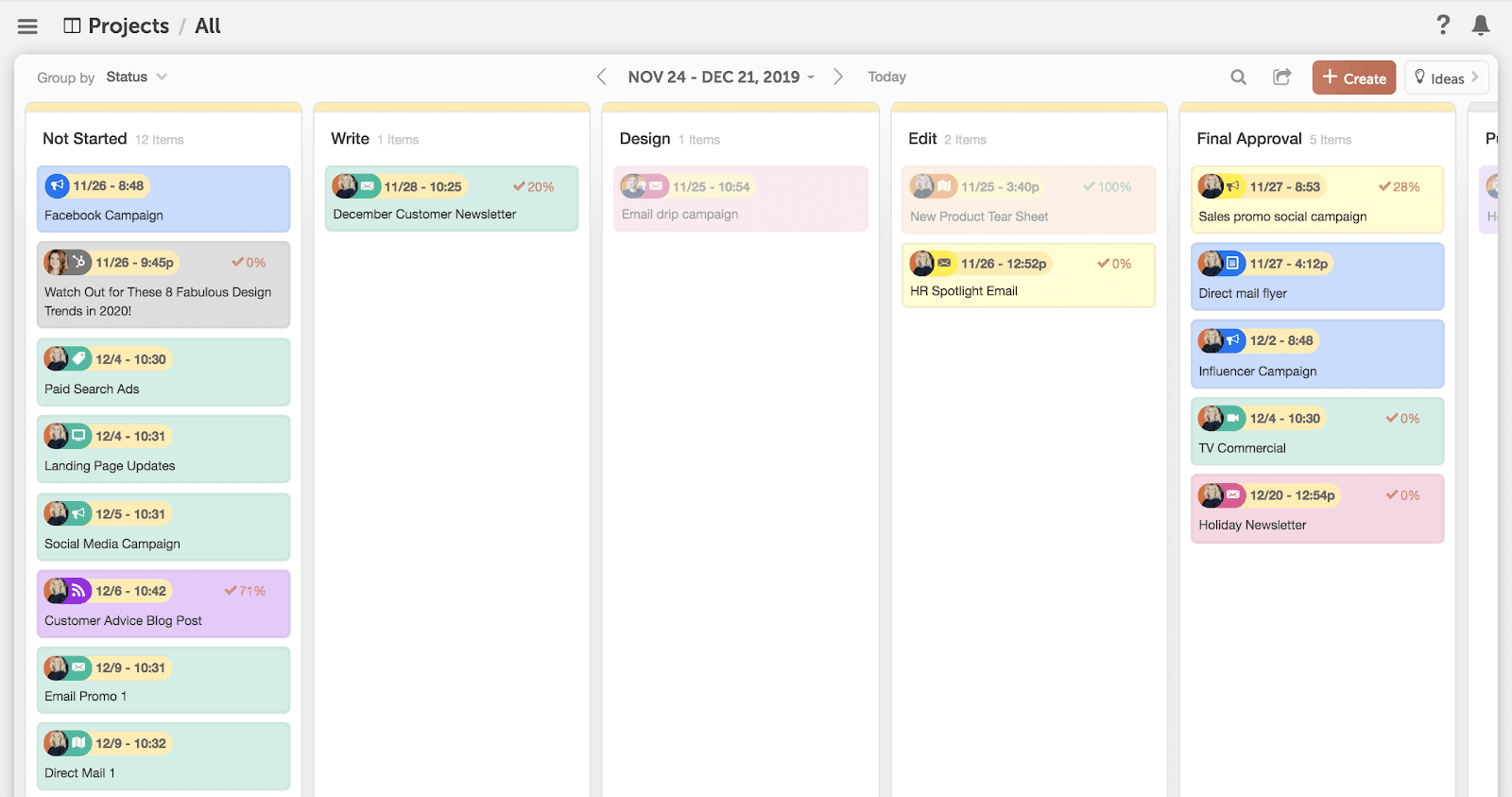1512x797 pixels.
Task: Jump to Today
Action: point(886,78)
